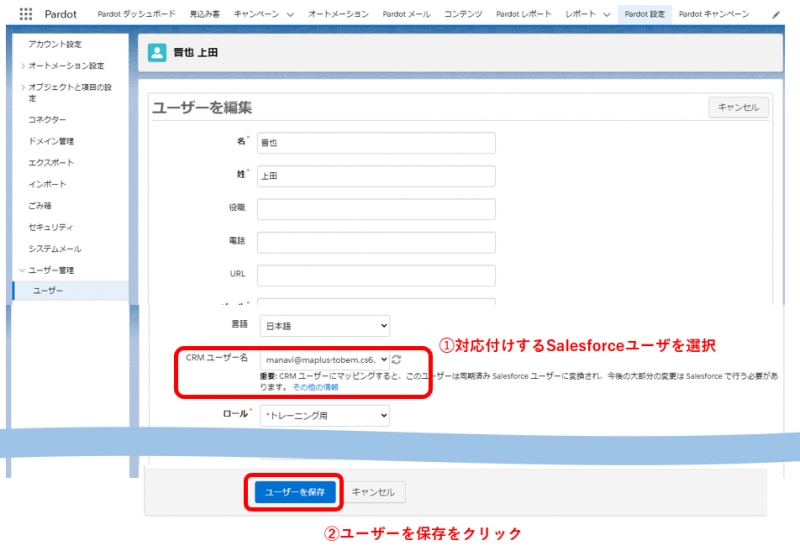Open セキュリティ in the sidebar

[51, 227]
